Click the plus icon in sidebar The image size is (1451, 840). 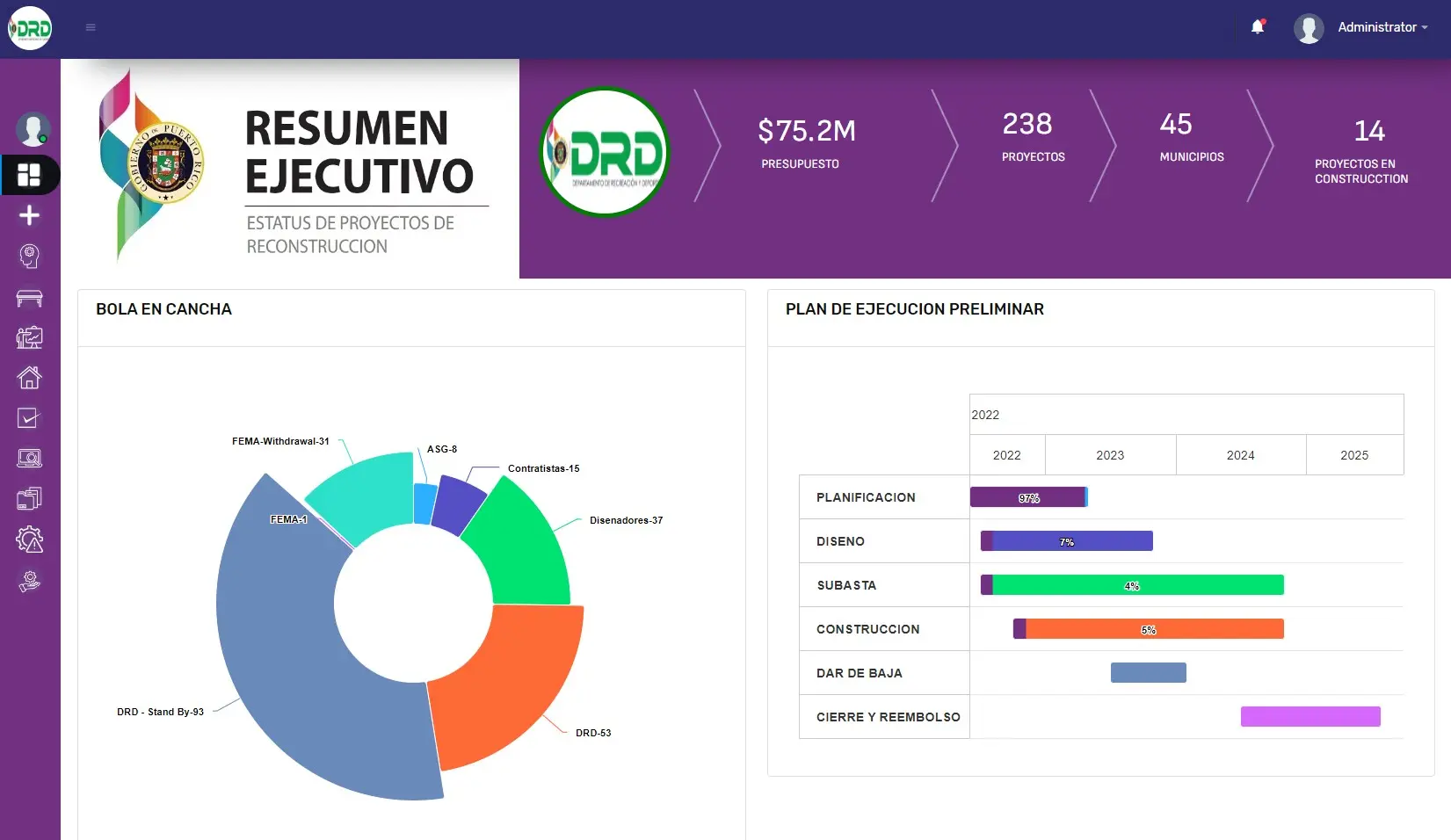pos(29,215)
